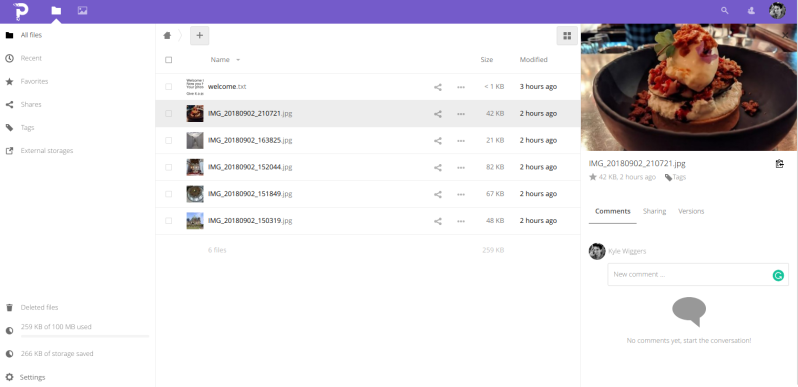Click the storage usage progress bar
The height and width of the screenshot is (387, 798).
(x=85, y=336)
